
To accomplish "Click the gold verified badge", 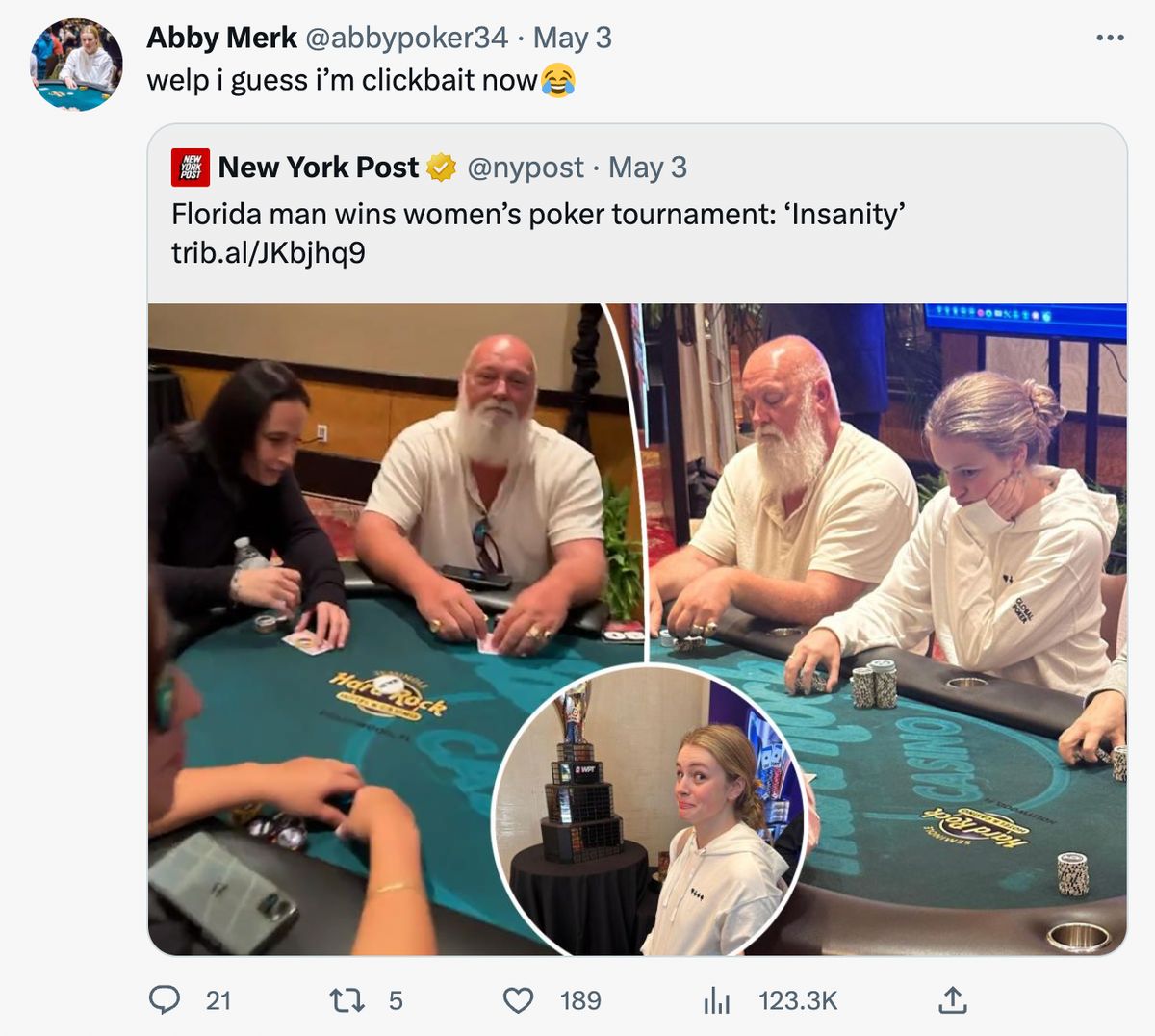I will click(441, 168).
